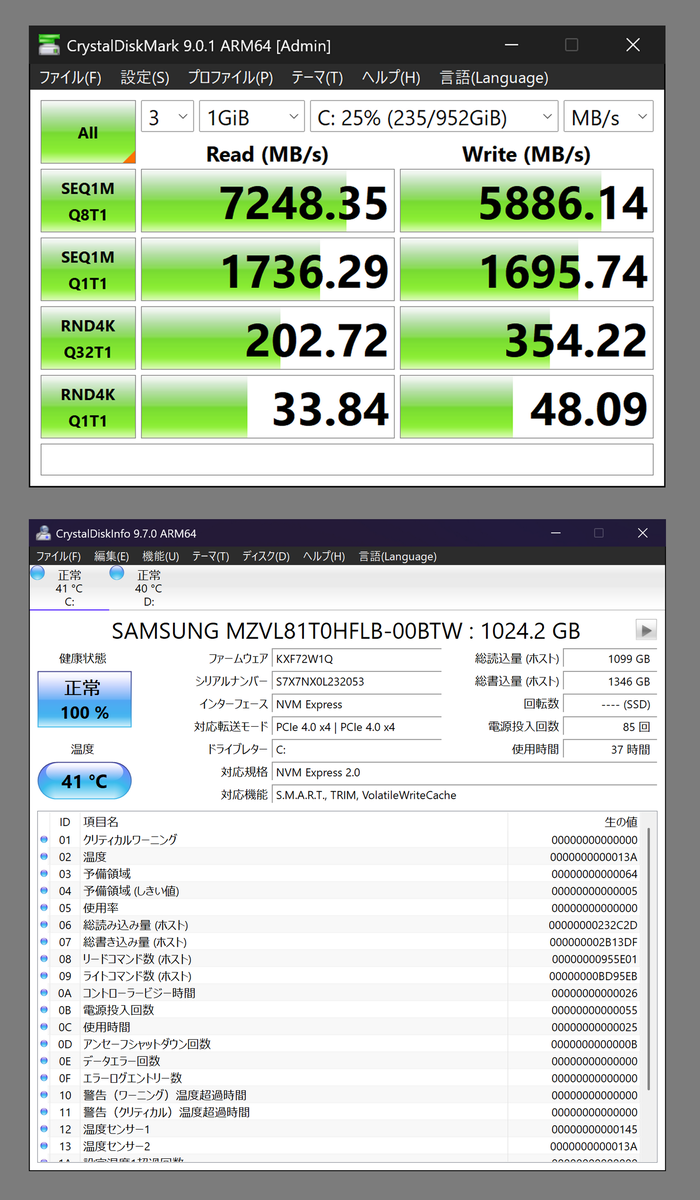700x1200 pixels.
Task: Select row 06 総読み込み量 (ホスト)
Action: pyautogui.click(x=340, y=925)
